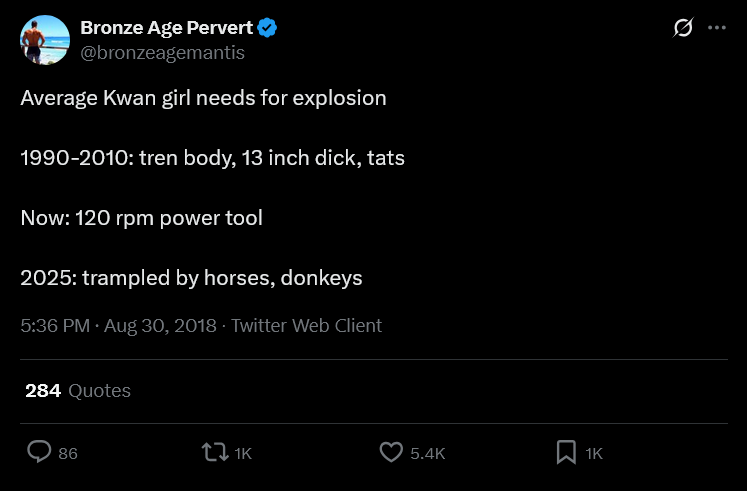This screenshot has height=491, width=747.
Task: Click the line starting with "Now: 120 rpm"
Action: 141,217
